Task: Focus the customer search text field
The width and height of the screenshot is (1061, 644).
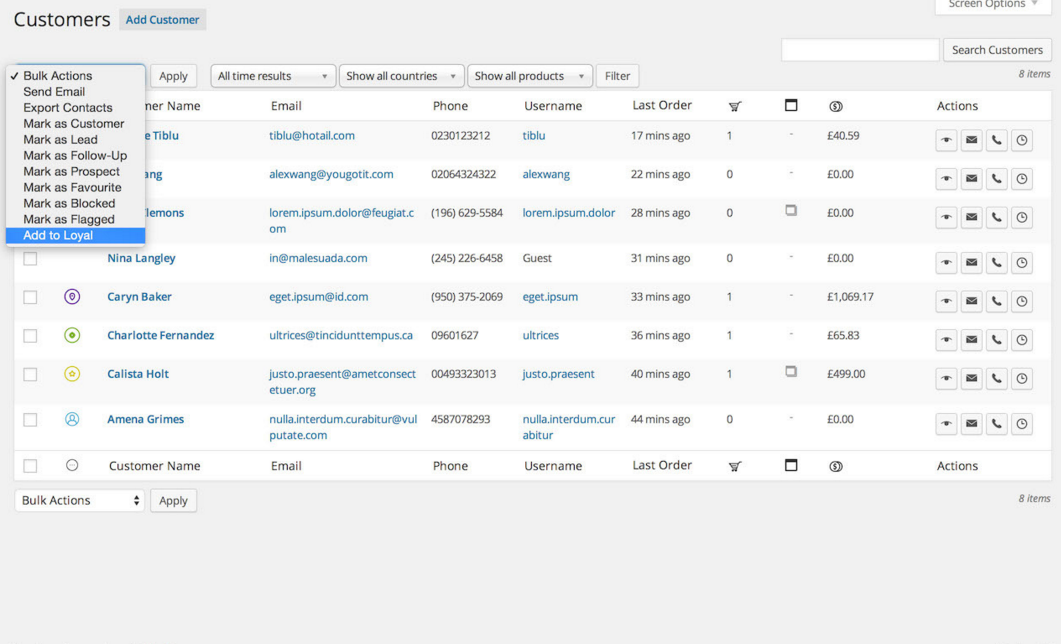Action: [860, 50]
